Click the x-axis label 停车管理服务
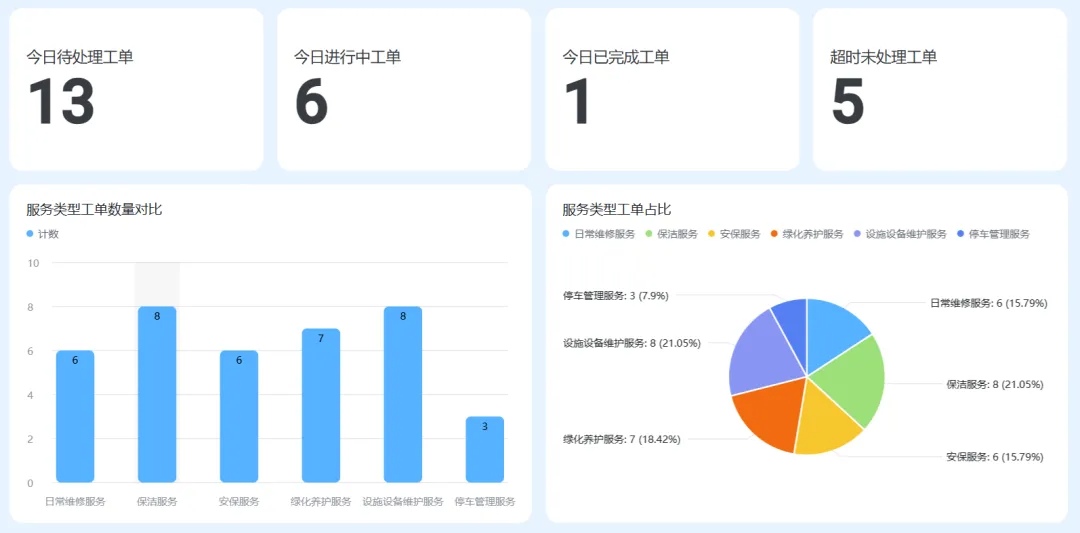 [x=485, y=502]
